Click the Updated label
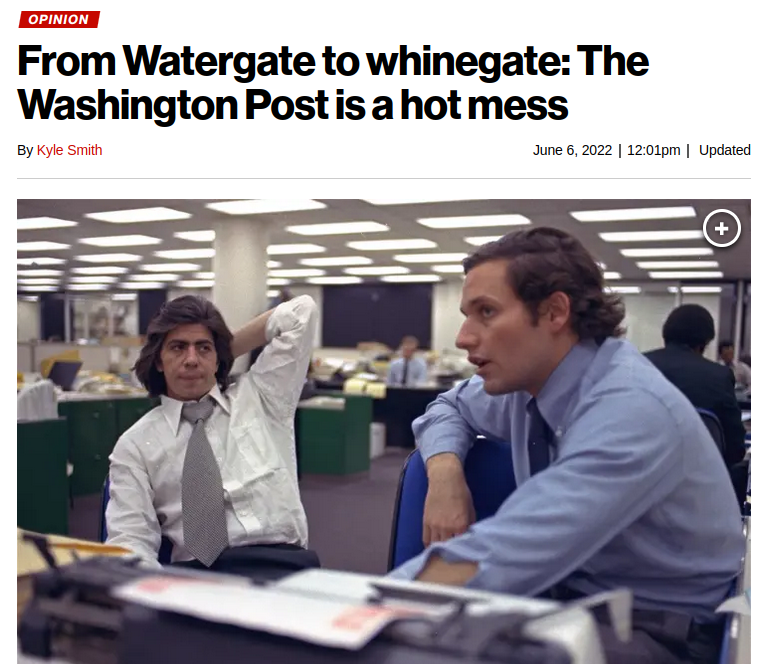765x664 pixels. tap(725, 150)
